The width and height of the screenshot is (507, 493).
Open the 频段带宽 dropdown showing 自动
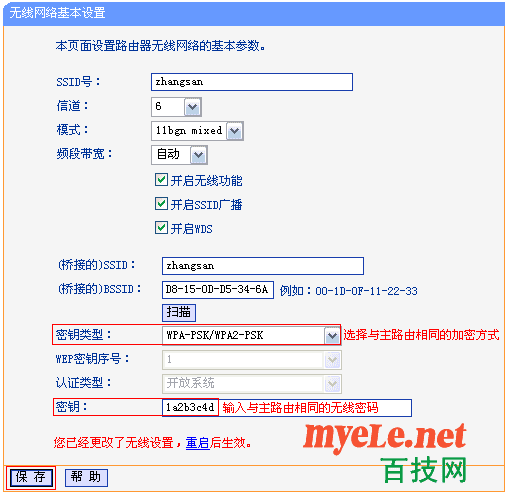pos(179,155)
